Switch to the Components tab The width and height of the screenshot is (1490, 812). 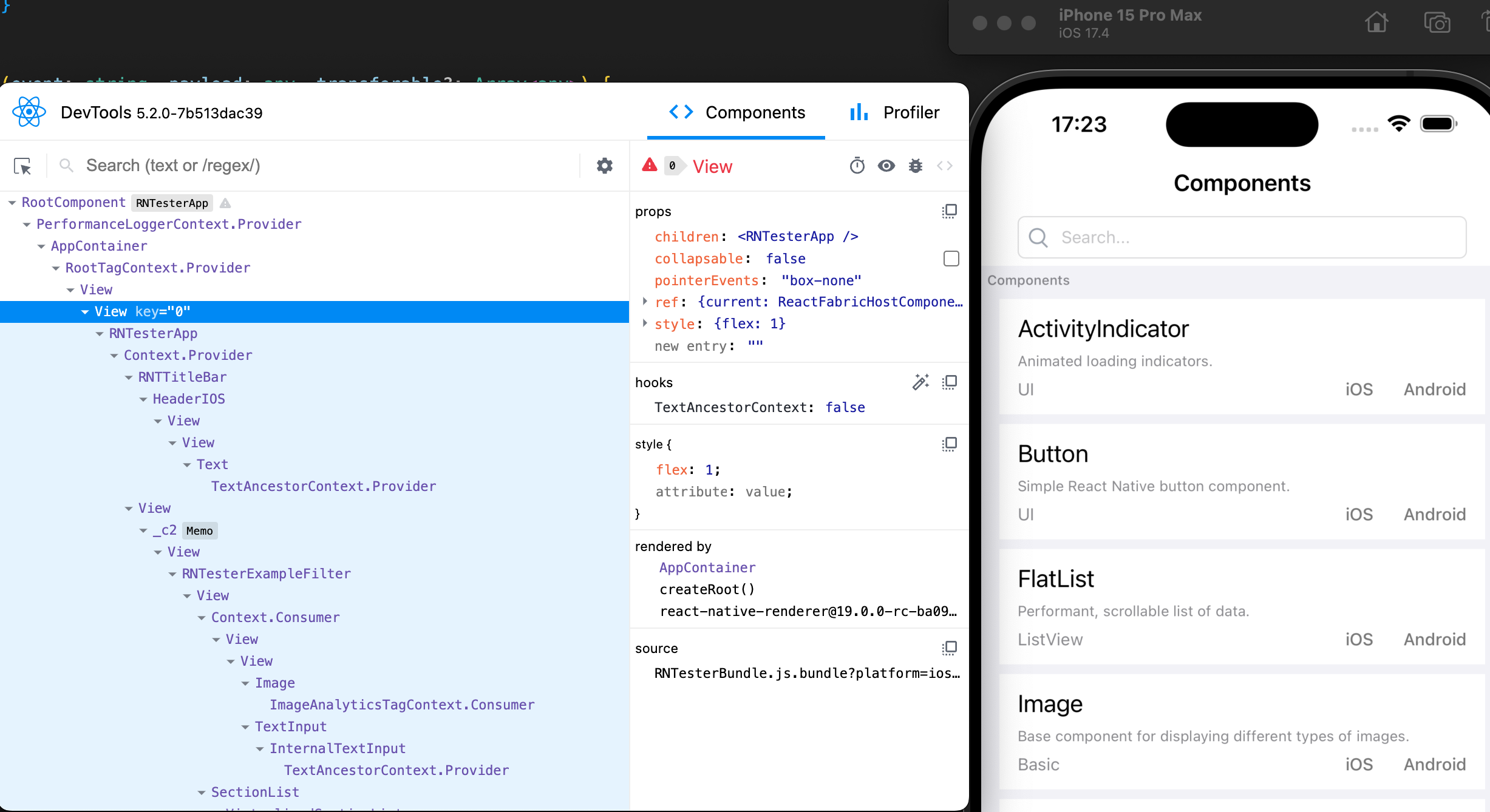tap(736, 112)
